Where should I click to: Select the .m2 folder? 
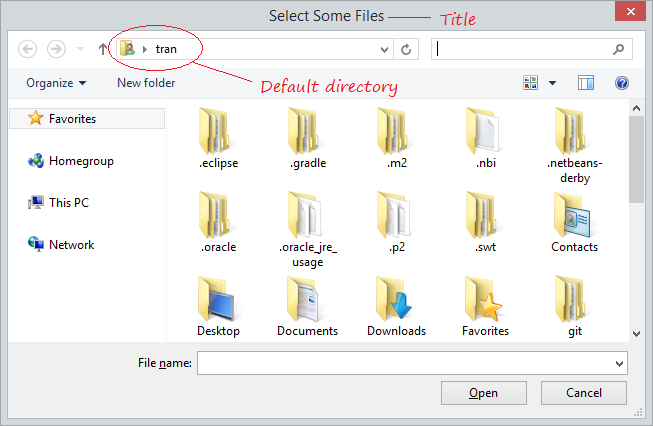(396, 137)
